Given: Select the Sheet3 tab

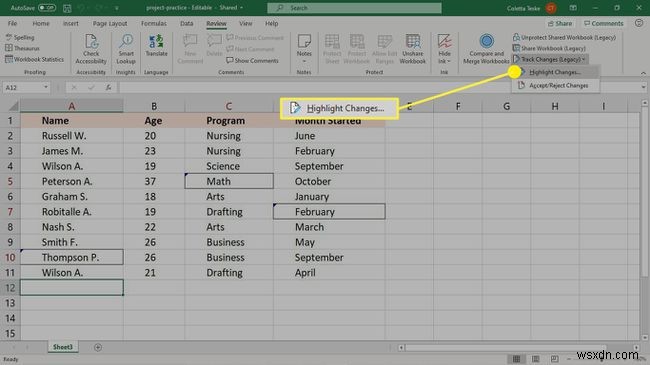Looking at the screenshot, I should pos(63,347).
